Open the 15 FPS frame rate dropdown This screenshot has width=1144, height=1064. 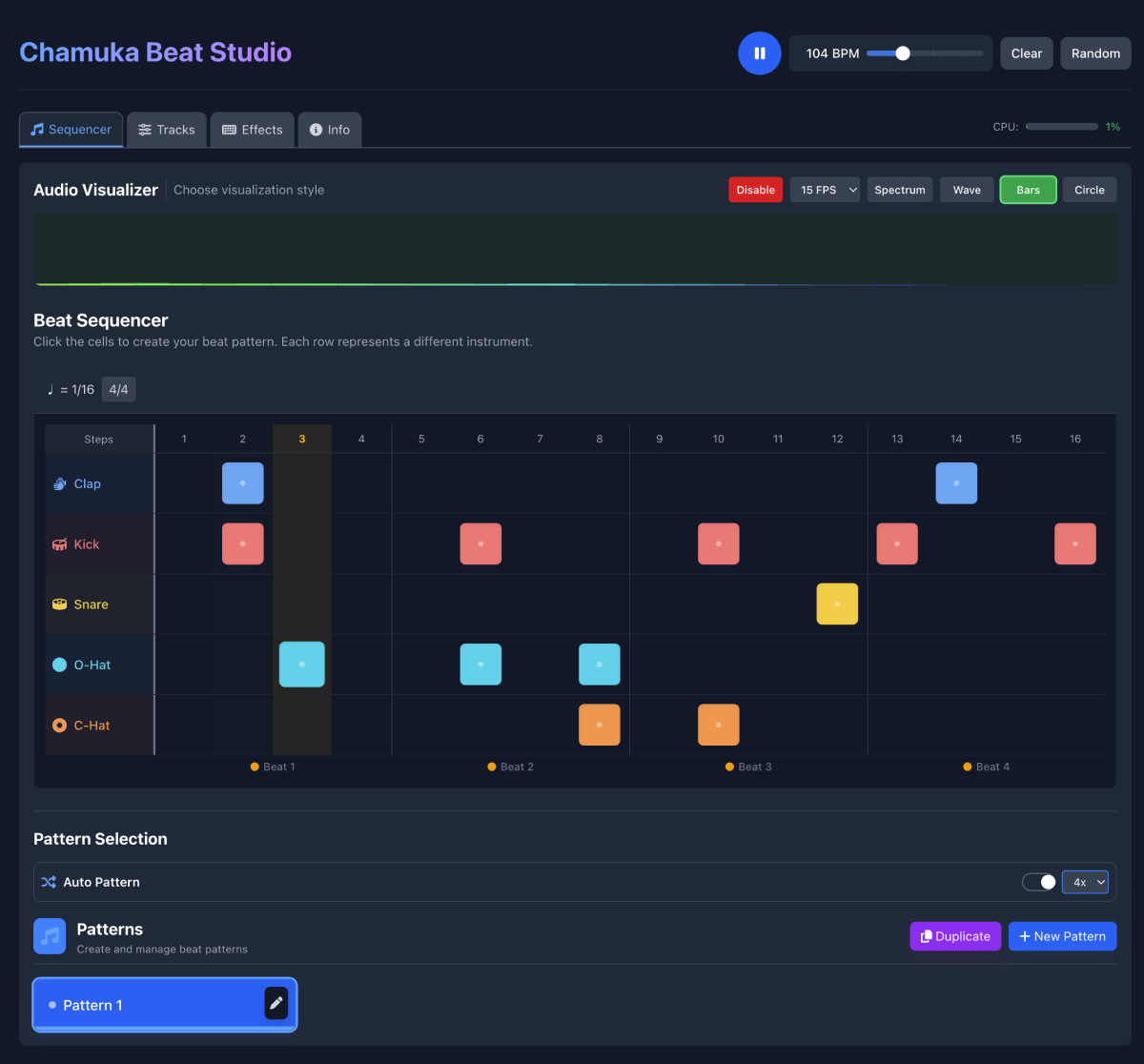click(x=824, y=190)
